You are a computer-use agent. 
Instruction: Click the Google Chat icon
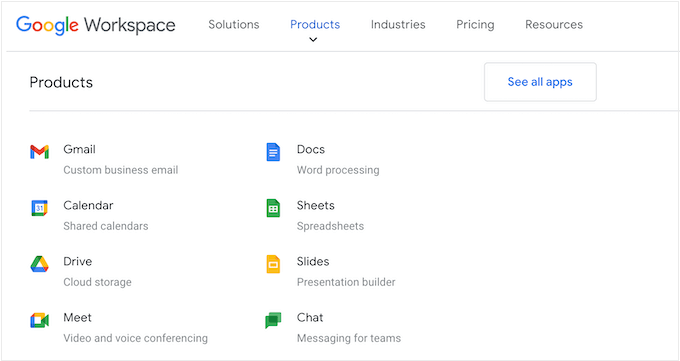(x=273, y=320)
